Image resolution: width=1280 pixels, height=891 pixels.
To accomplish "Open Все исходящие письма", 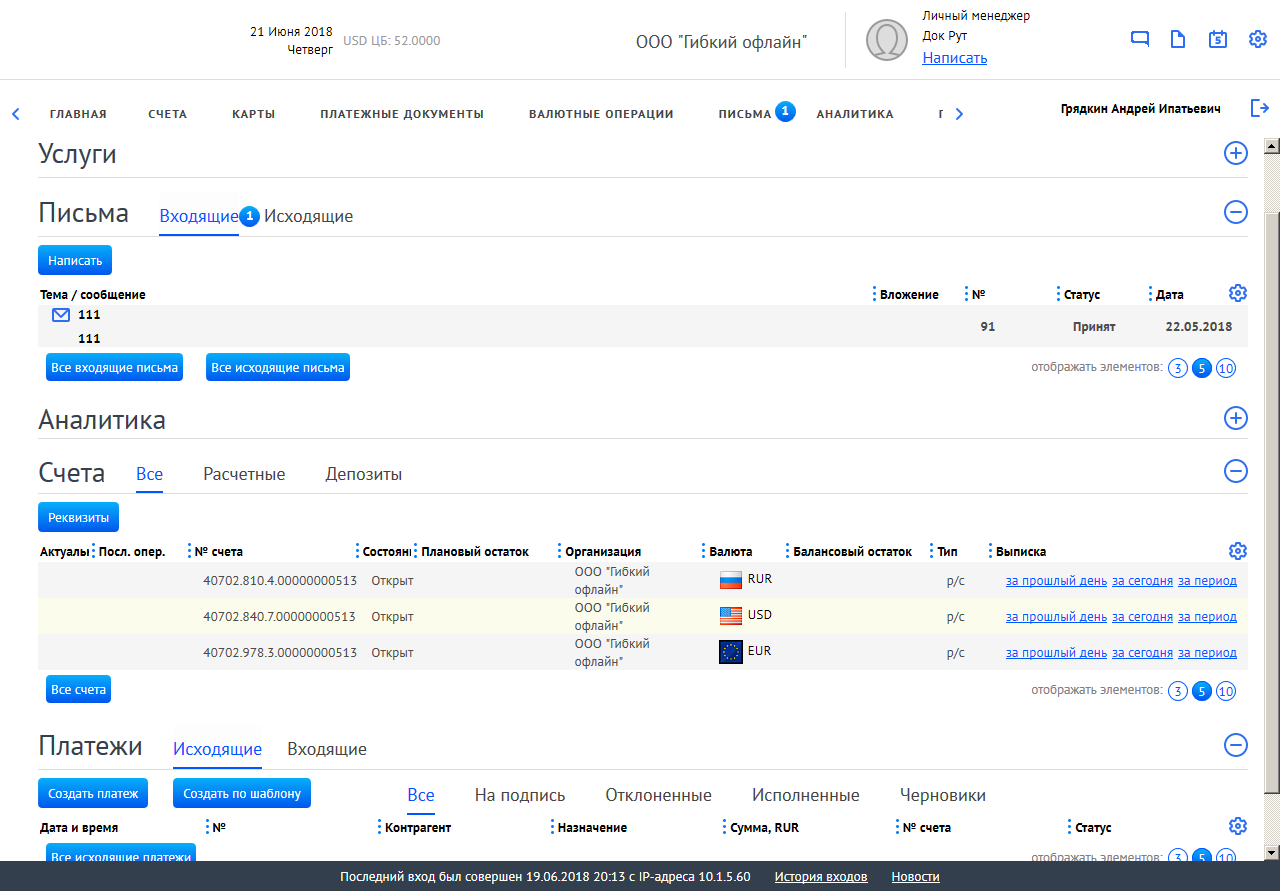I will coord(278,367).
